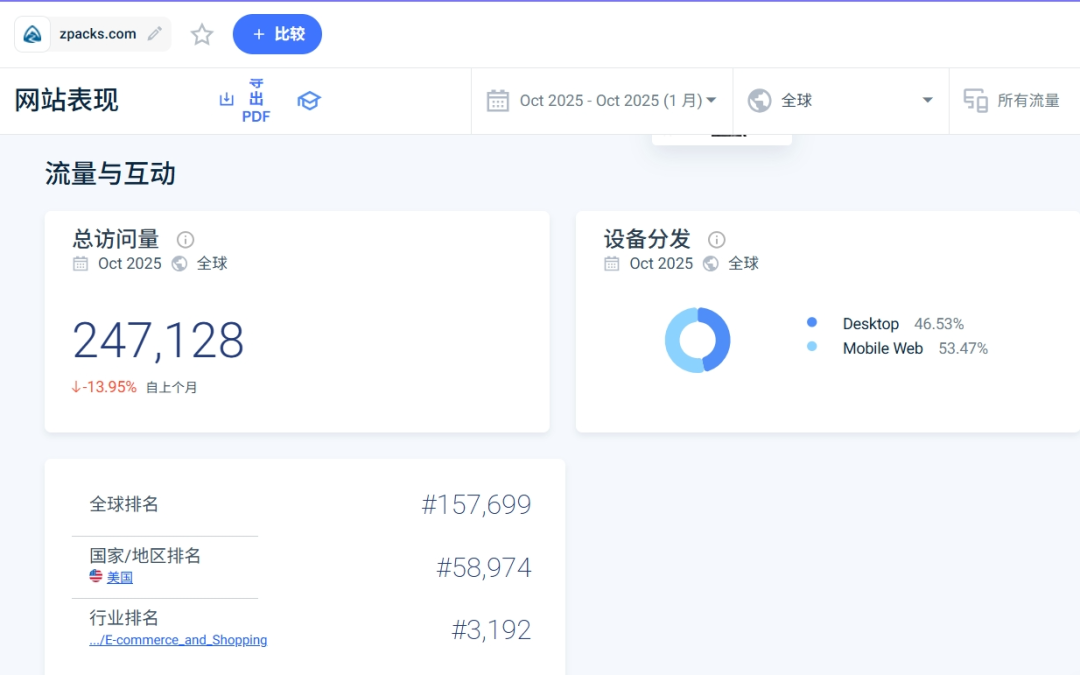Show info tooltip for 设备分发
This screenshot has width=1080, height=675.
tap(716, 240)
